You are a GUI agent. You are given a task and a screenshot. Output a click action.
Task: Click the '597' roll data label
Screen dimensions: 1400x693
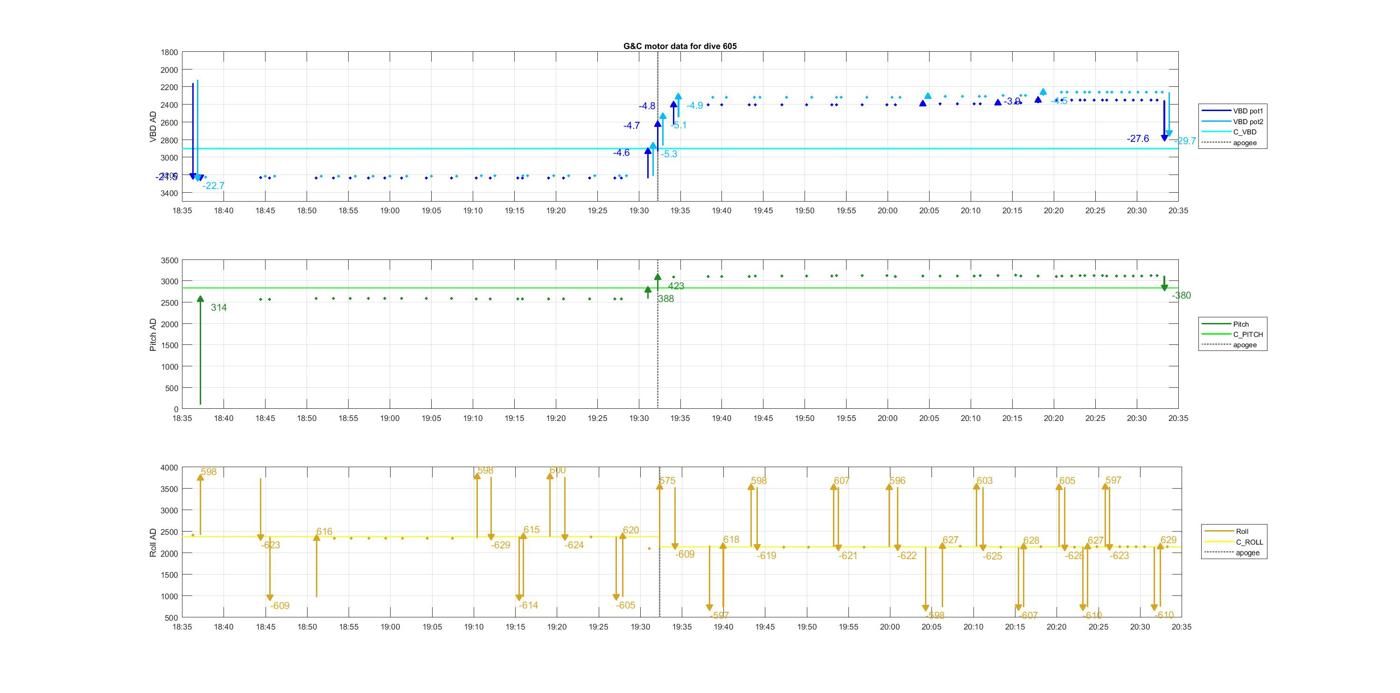click(x=1113, y=481)
